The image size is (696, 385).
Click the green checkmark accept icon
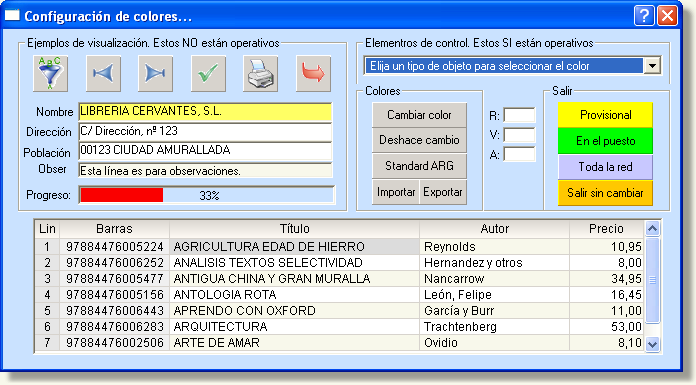(x=208, y=73)
